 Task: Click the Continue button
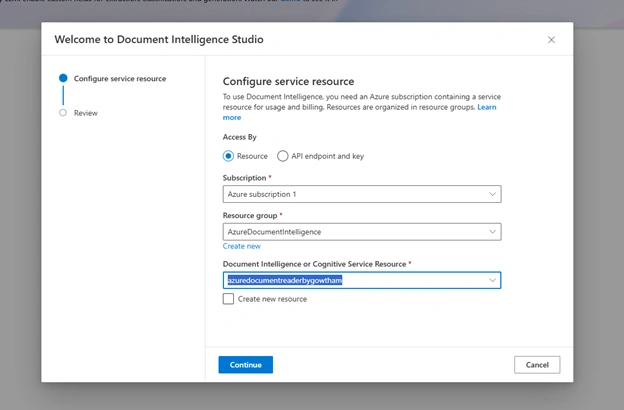coord(246,365)
